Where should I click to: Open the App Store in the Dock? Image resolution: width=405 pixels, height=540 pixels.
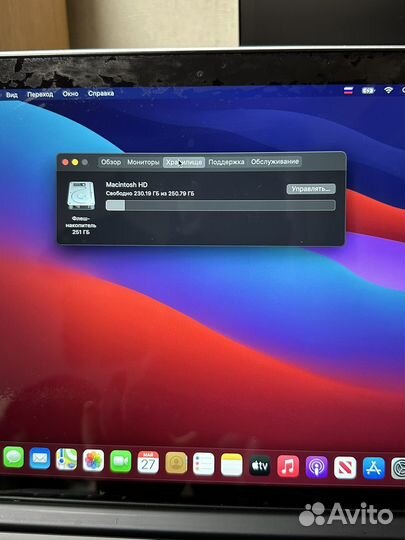374,468
